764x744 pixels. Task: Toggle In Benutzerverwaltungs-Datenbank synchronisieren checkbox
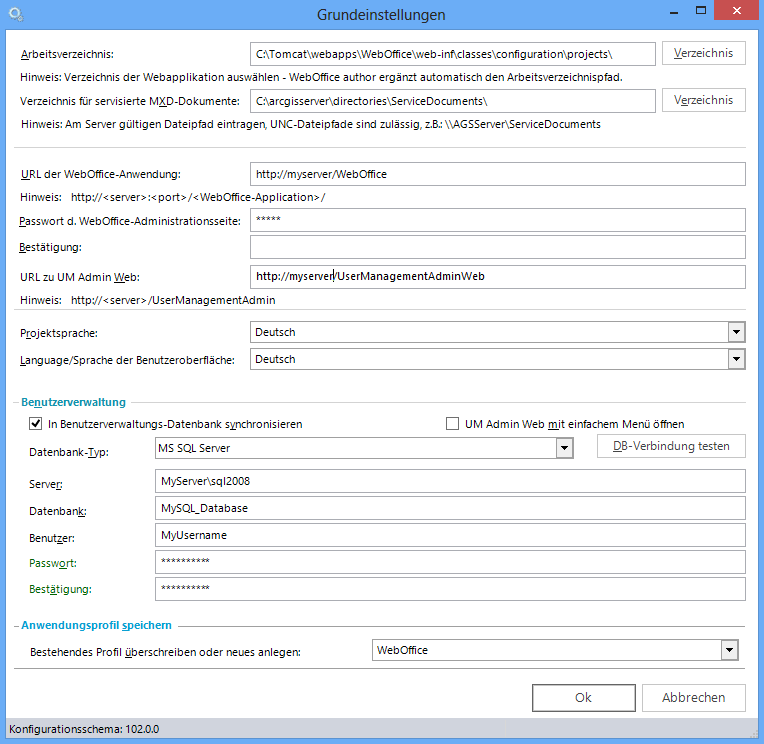[x=36, y=423]
